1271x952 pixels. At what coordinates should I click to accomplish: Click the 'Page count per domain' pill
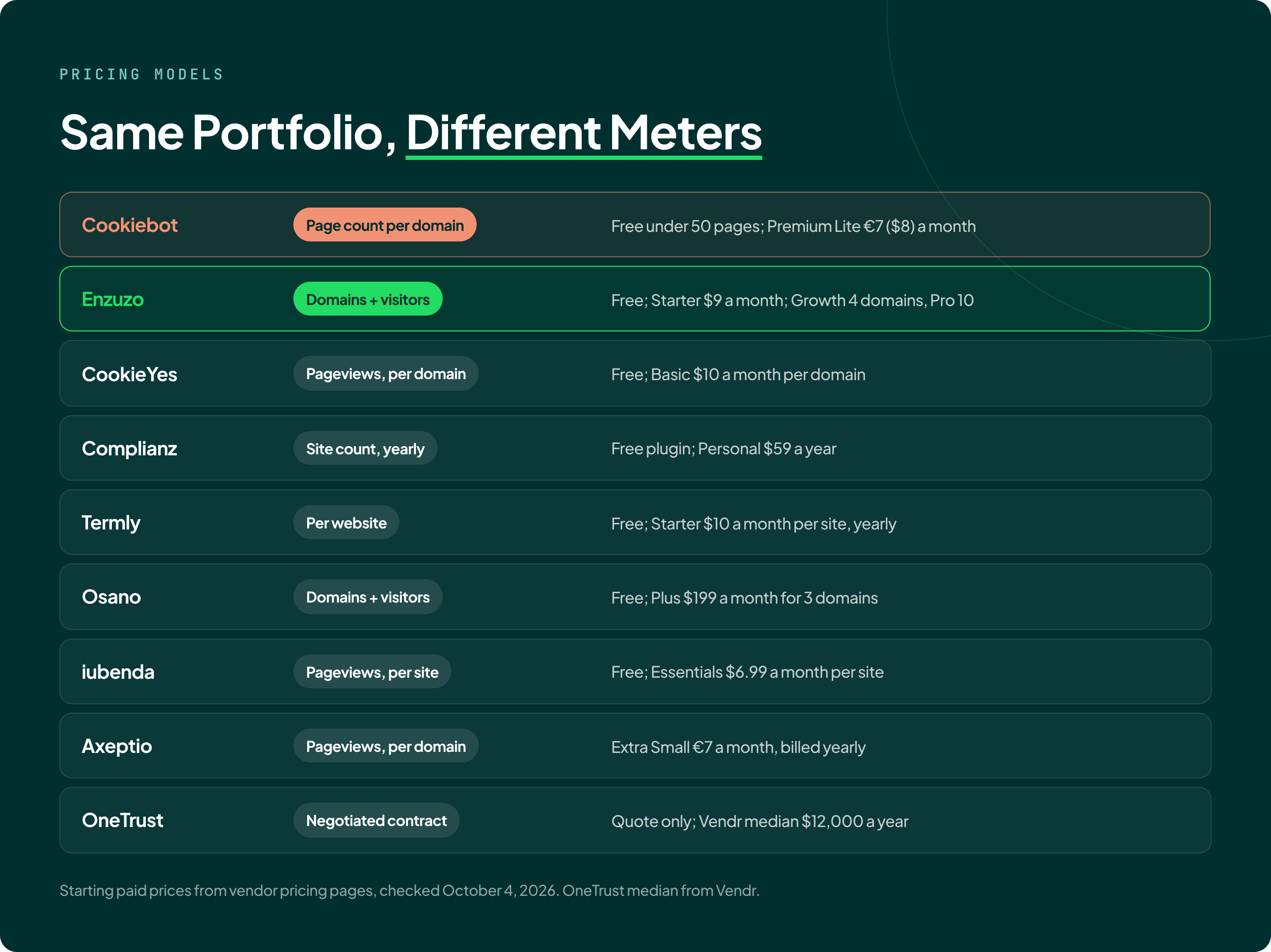tap(384, 224)
